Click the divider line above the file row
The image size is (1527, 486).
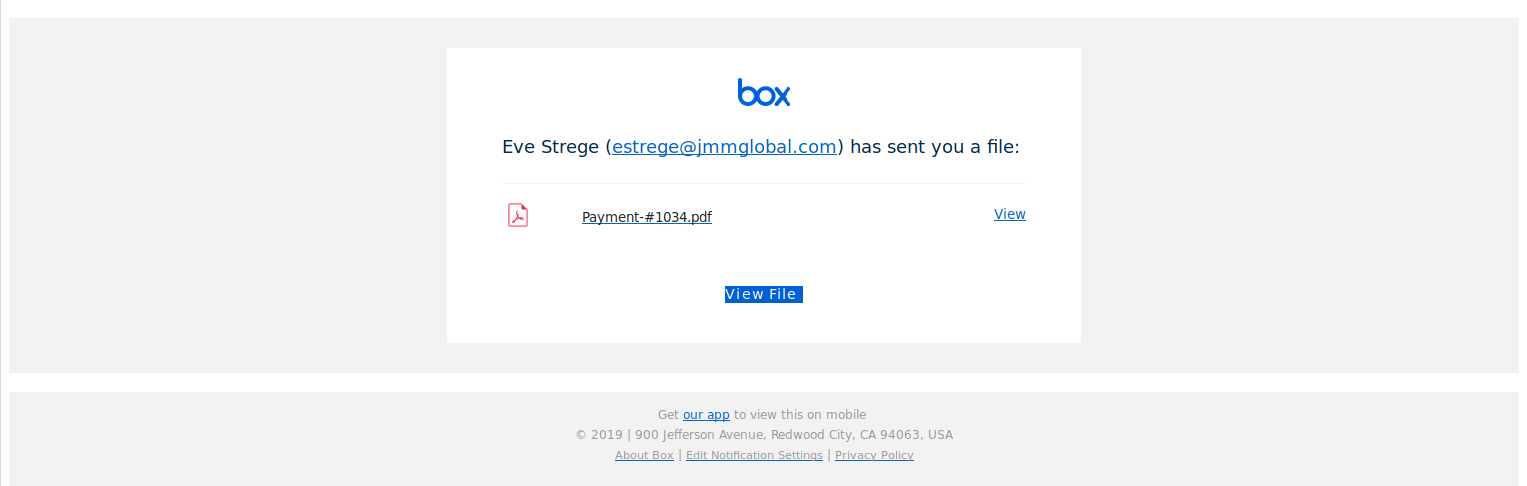coord(764,184)
